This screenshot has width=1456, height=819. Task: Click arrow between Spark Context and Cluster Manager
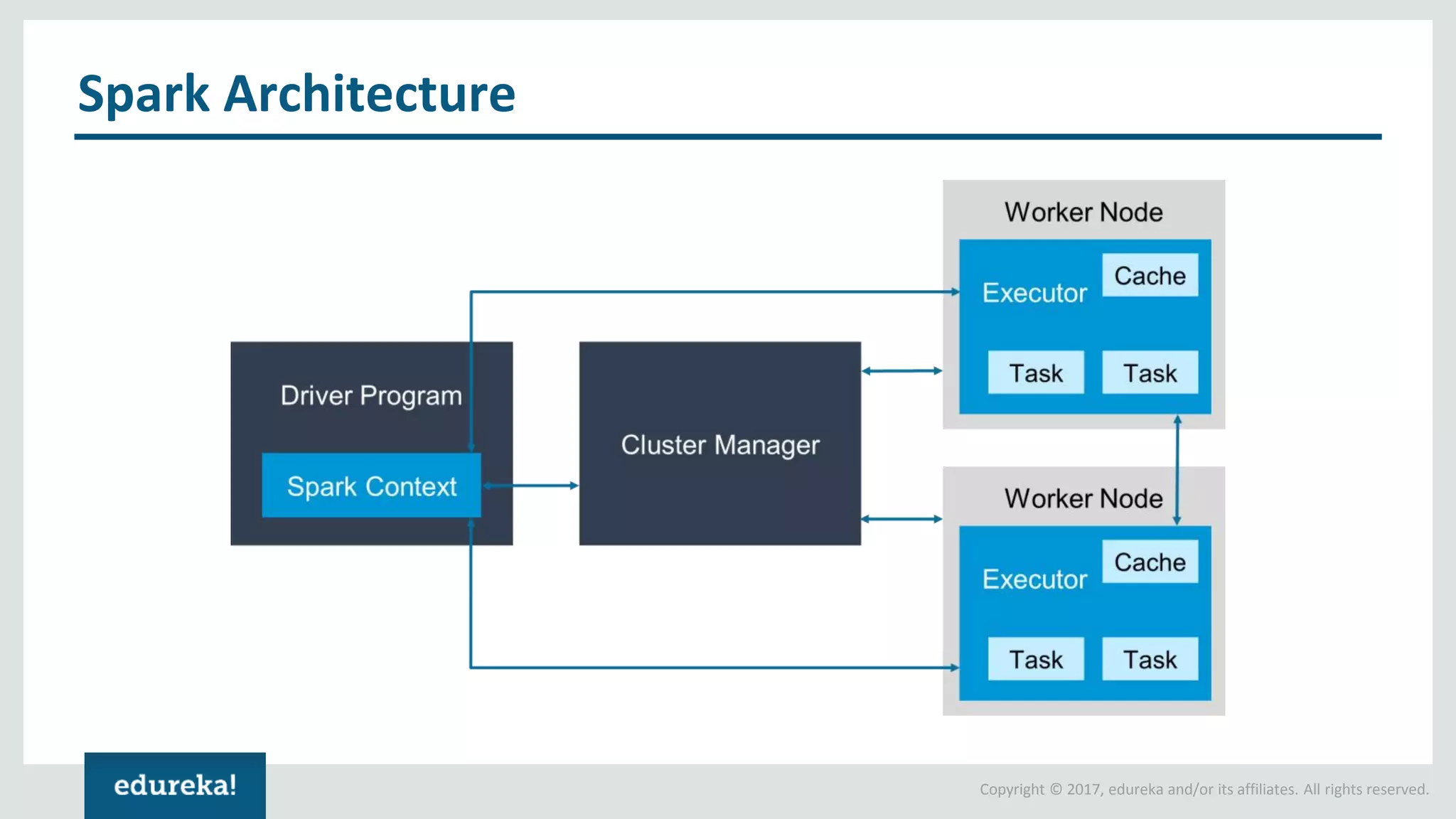(531, 486)
